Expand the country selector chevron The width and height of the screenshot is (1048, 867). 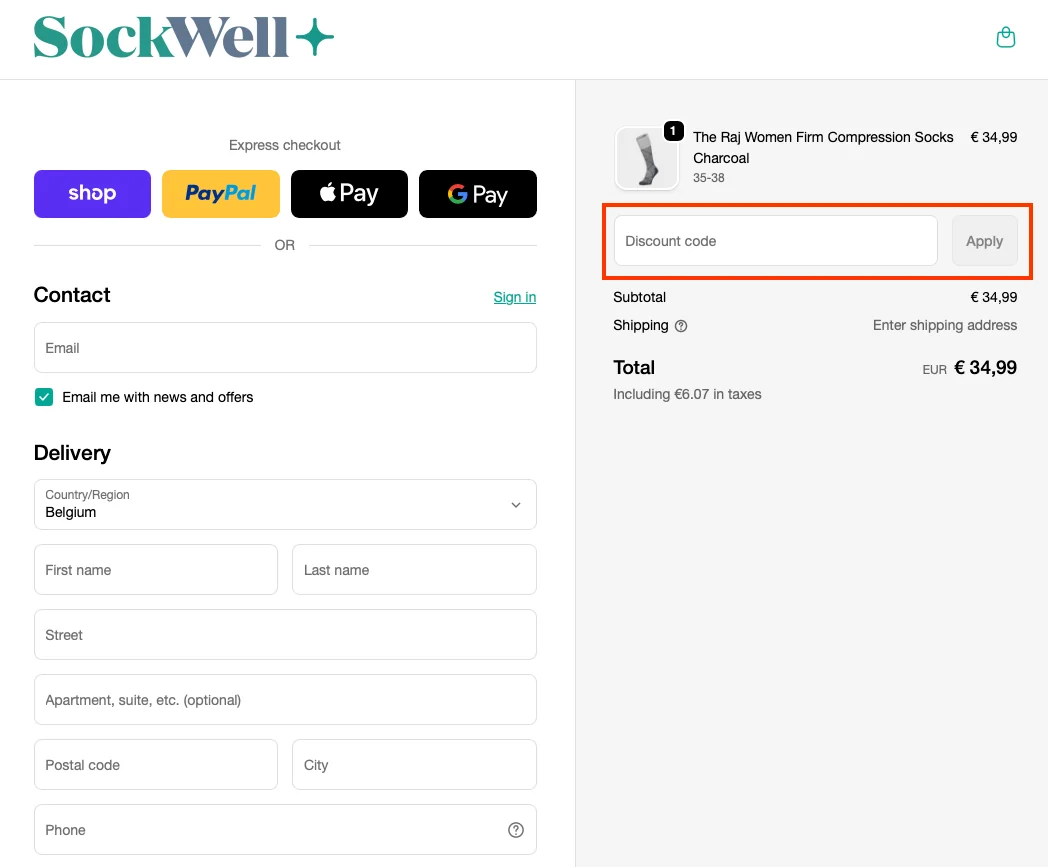[516, 504]
